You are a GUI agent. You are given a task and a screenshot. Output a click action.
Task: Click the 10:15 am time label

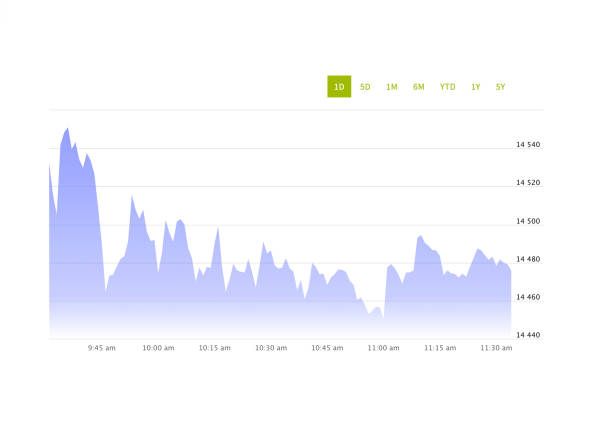click(214, 348)
